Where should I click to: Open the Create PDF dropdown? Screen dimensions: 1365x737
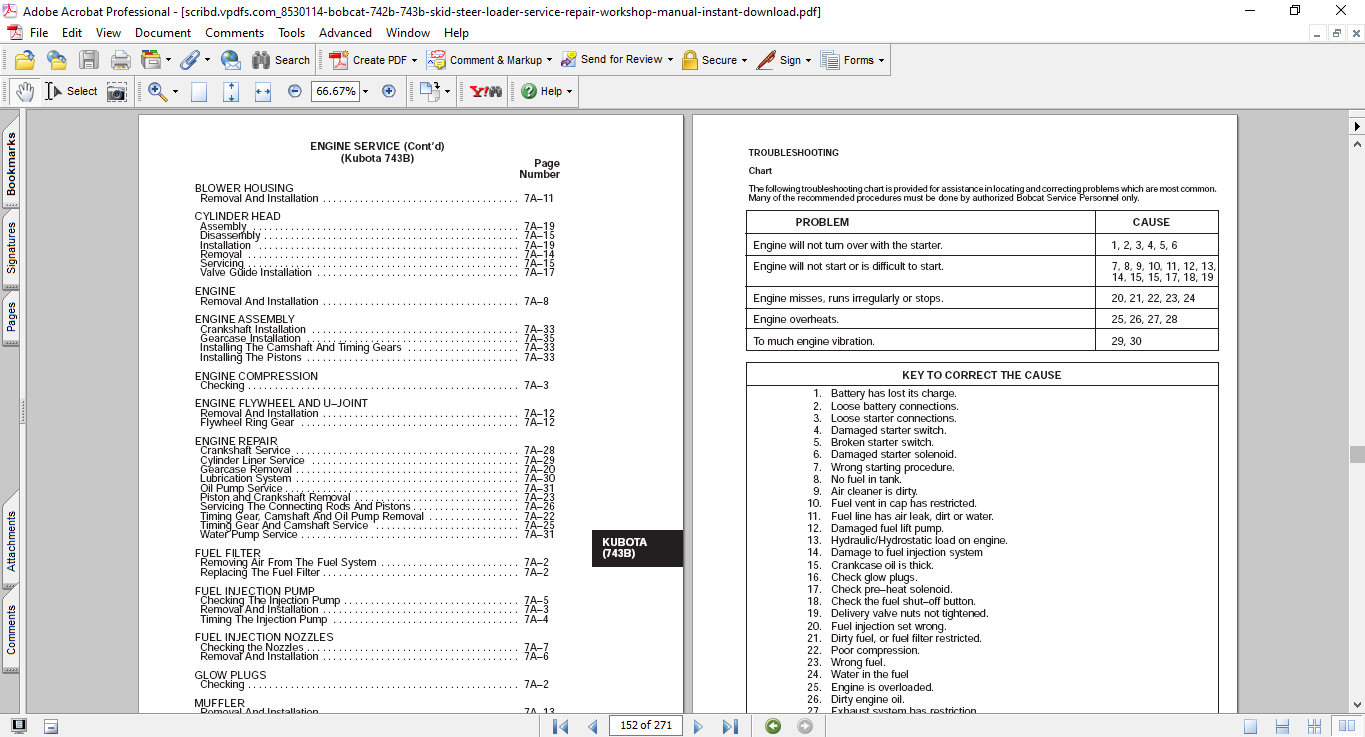click(414, 60)
